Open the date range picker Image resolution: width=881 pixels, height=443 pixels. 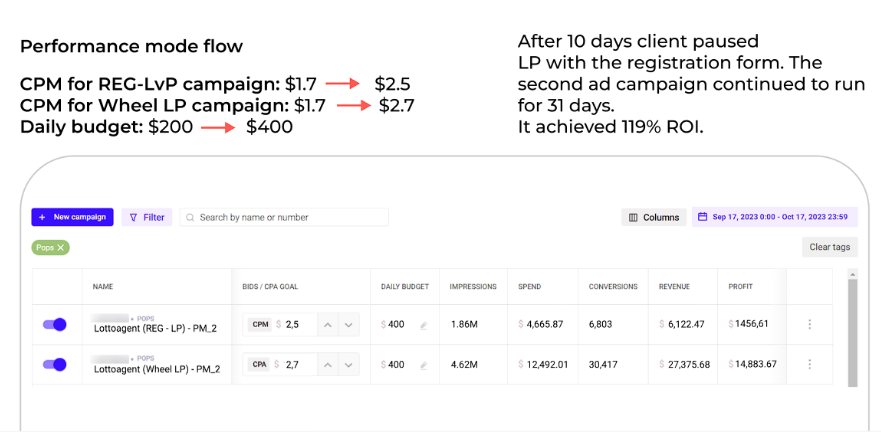tap(775, 217)
